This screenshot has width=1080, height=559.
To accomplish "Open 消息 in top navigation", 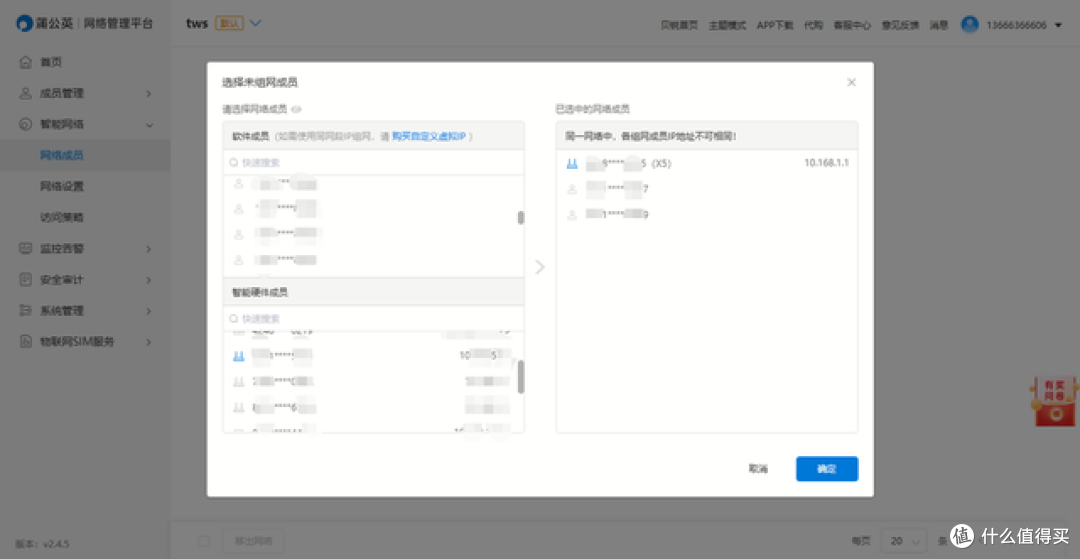I will (x=939, y=25).
